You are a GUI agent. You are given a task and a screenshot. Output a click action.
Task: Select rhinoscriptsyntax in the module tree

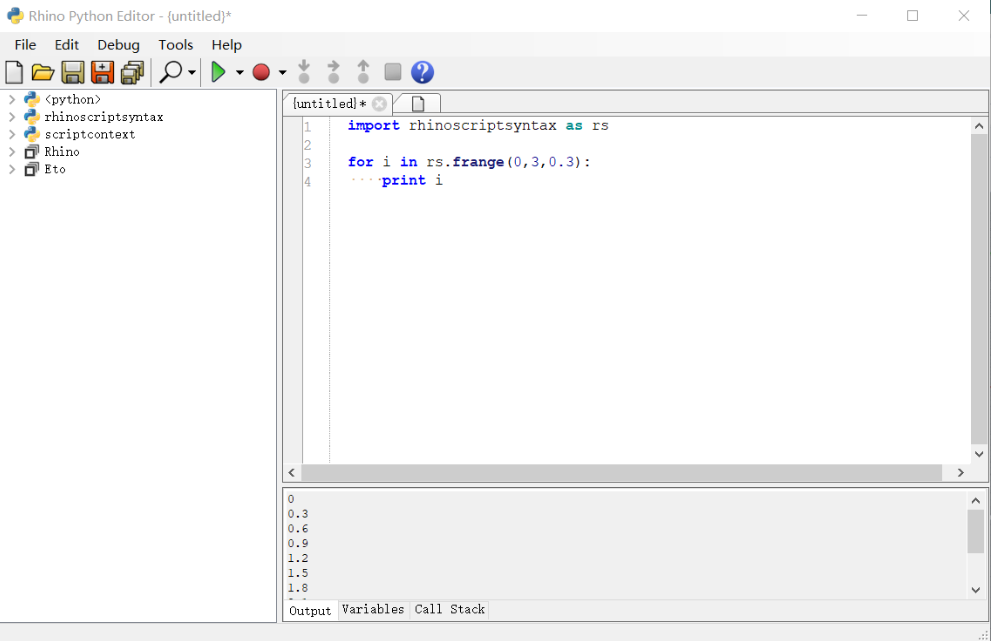[x=104, y=117]
